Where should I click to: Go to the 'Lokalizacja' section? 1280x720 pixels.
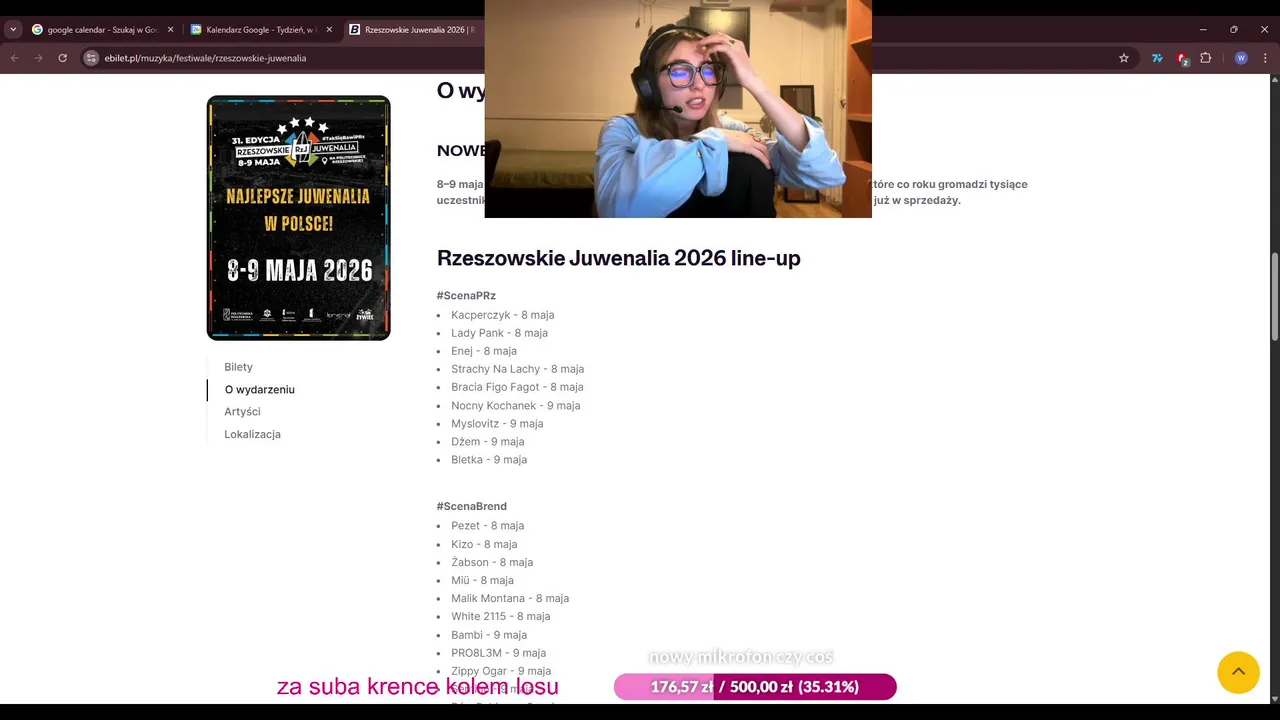(252, 434)
